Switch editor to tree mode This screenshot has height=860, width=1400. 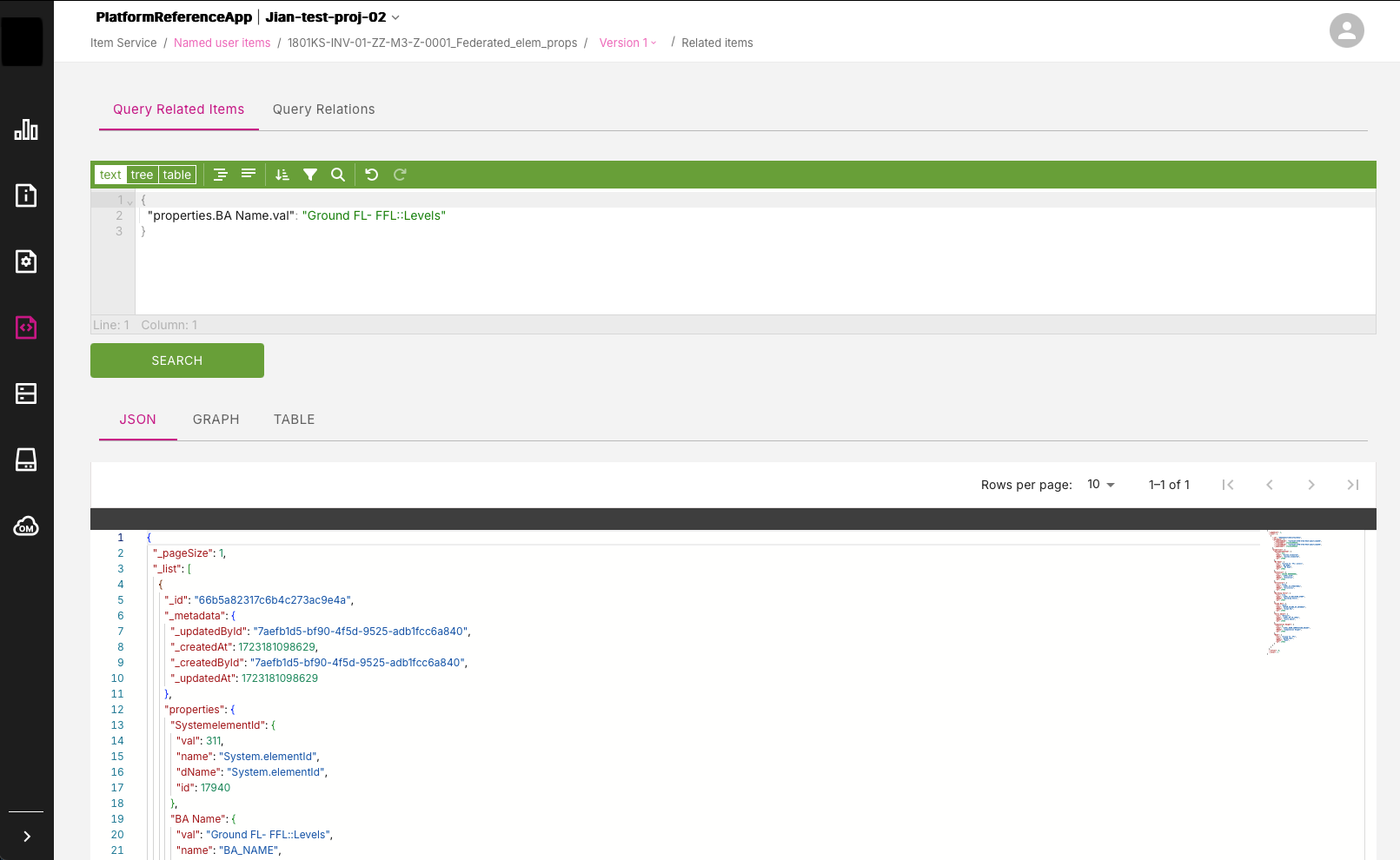coord(142,175)
